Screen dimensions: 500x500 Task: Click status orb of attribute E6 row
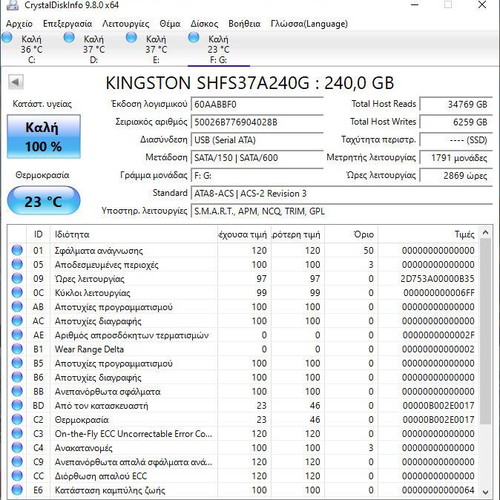[x=17, y=490]
